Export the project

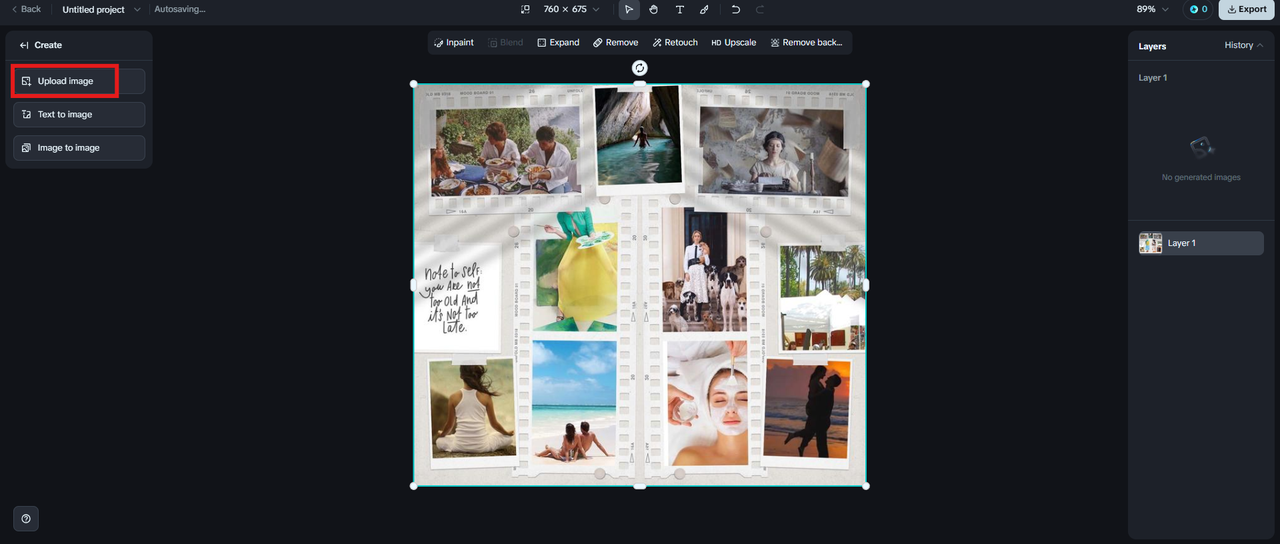pos(1246,9)
